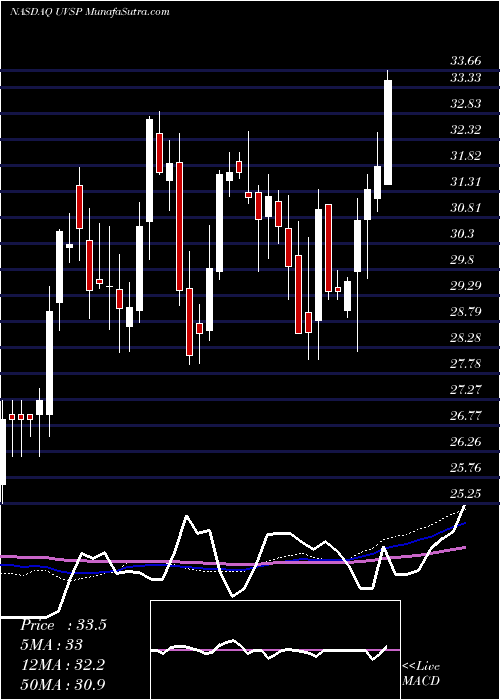This screenshot has height=700, width=500.
Task: Click the 33.33 price axis label
Action: (465, 78)
